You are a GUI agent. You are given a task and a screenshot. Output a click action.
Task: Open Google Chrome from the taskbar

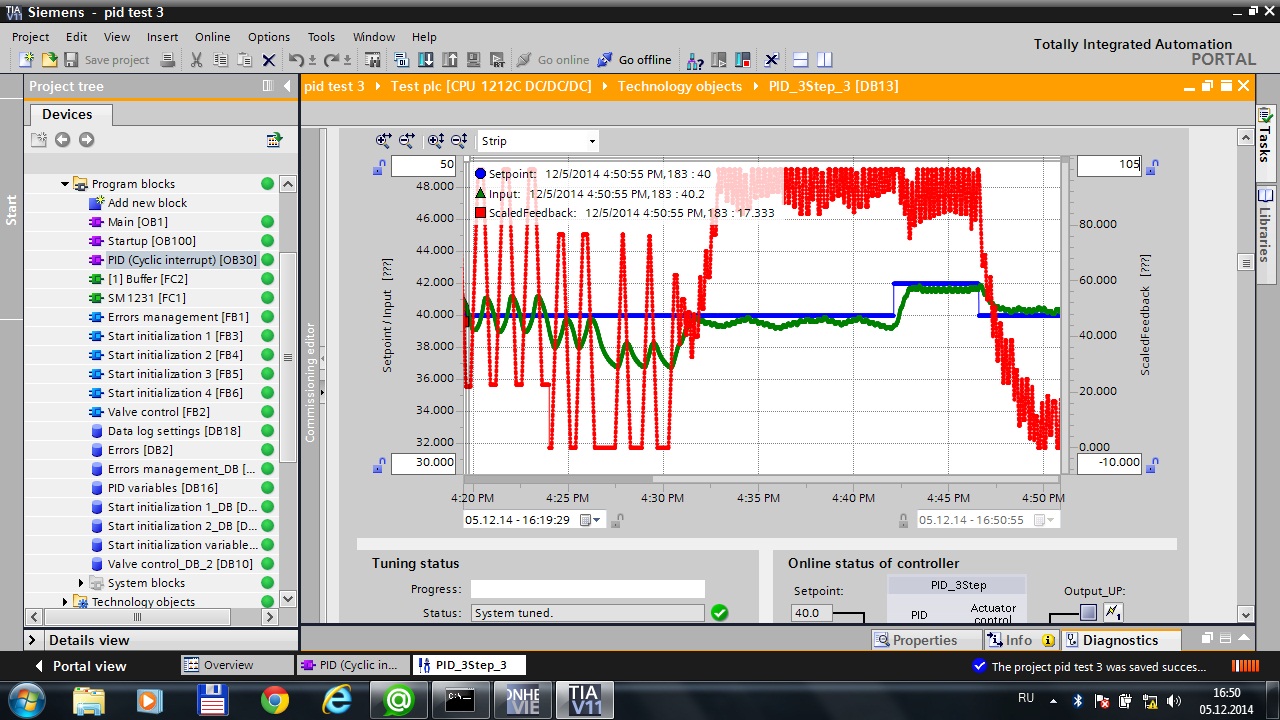point(274,700)
